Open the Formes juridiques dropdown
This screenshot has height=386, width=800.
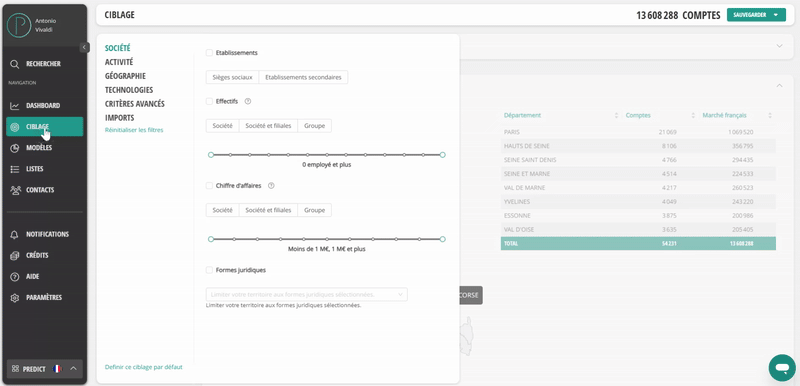tap(307, 295)
